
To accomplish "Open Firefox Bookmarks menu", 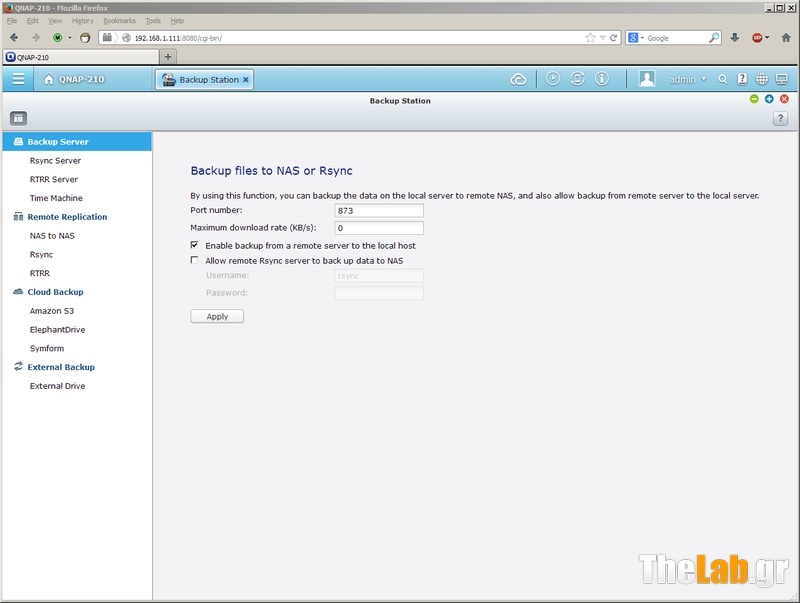I will 119,21.
